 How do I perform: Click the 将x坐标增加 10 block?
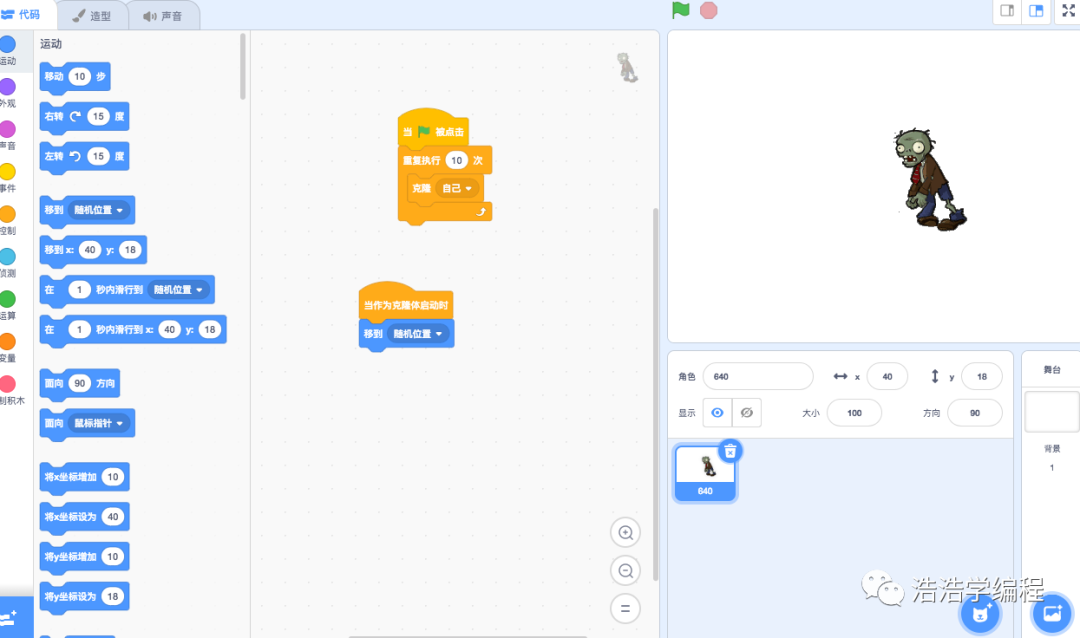pyautogui.click(x=85, y=477)
